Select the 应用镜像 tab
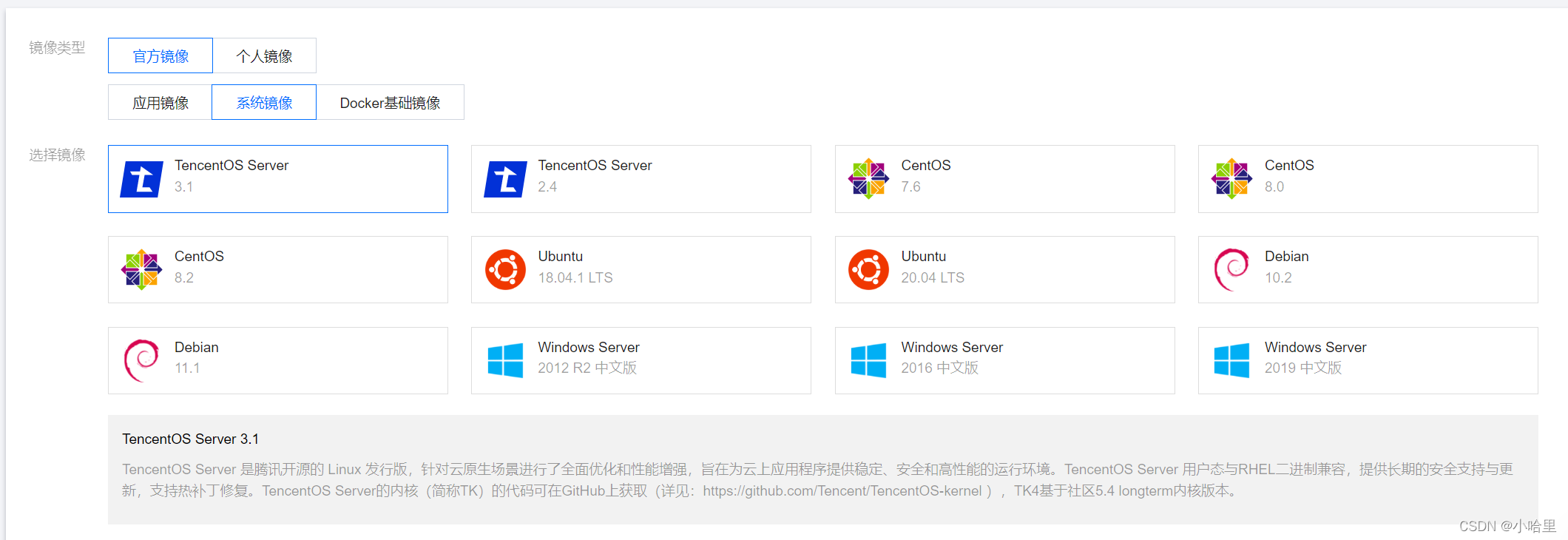Screen dimensions: 1568x540 pos(160,102)
